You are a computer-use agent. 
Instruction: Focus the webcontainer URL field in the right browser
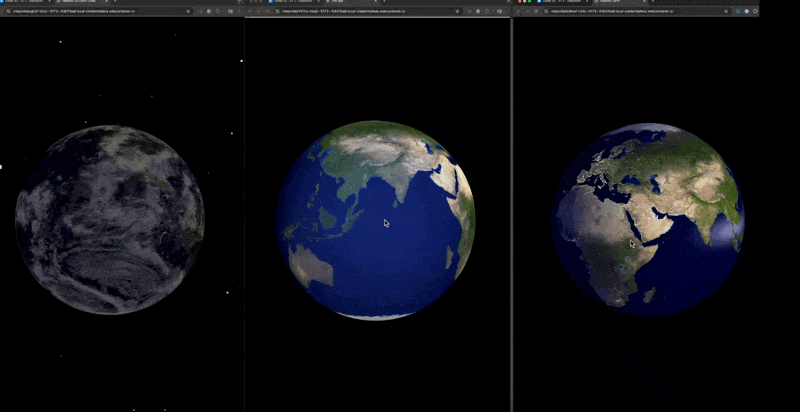632,11
